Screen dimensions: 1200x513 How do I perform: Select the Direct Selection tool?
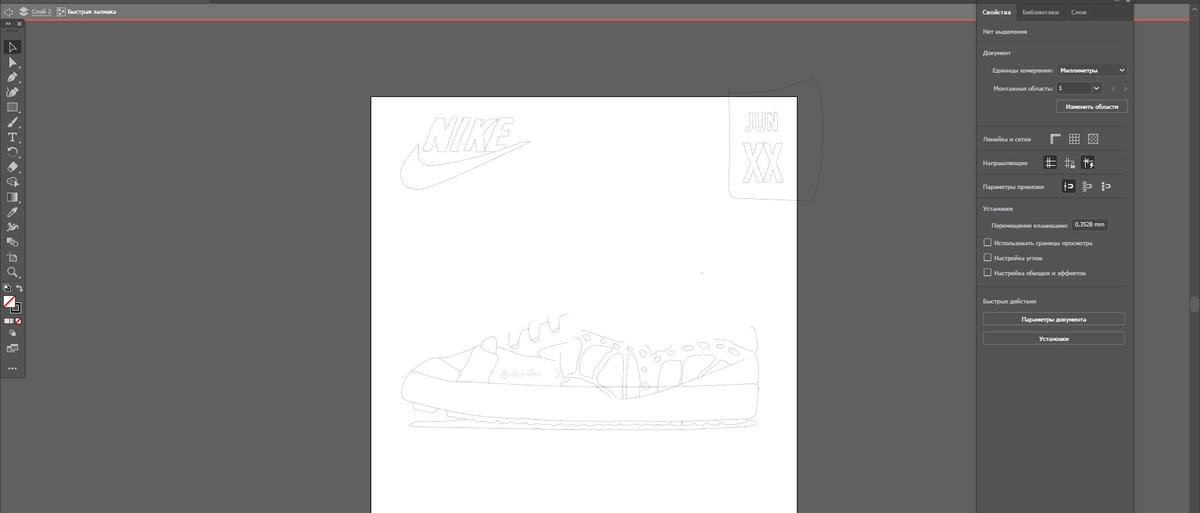coord(13,62)
